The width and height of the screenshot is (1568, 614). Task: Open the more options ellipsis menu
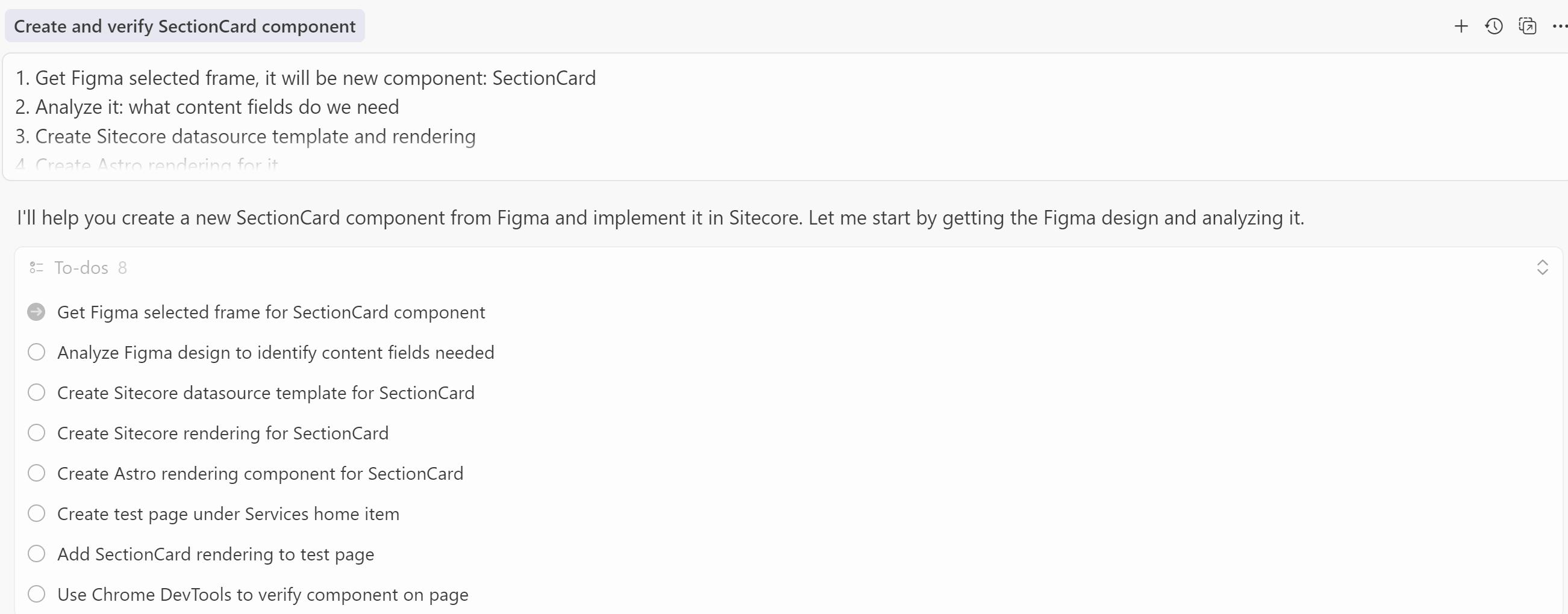1558,26
